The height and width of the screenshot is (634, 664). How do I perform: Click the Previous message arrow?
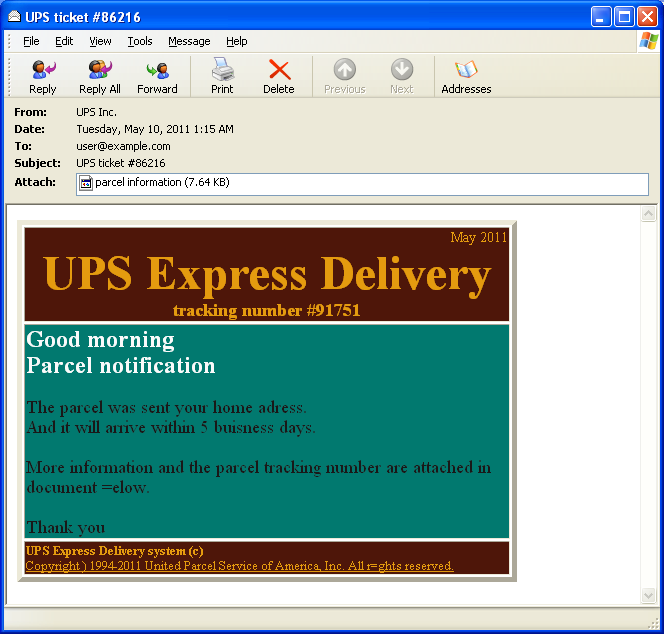(x=344, y=76)
